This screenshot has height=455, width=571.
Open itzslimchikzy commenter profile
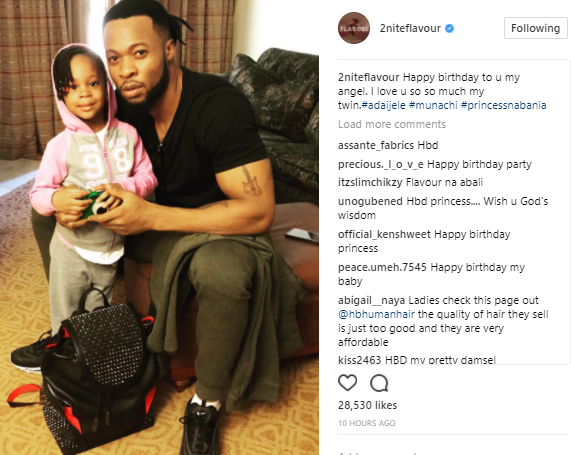pos(370,182)
